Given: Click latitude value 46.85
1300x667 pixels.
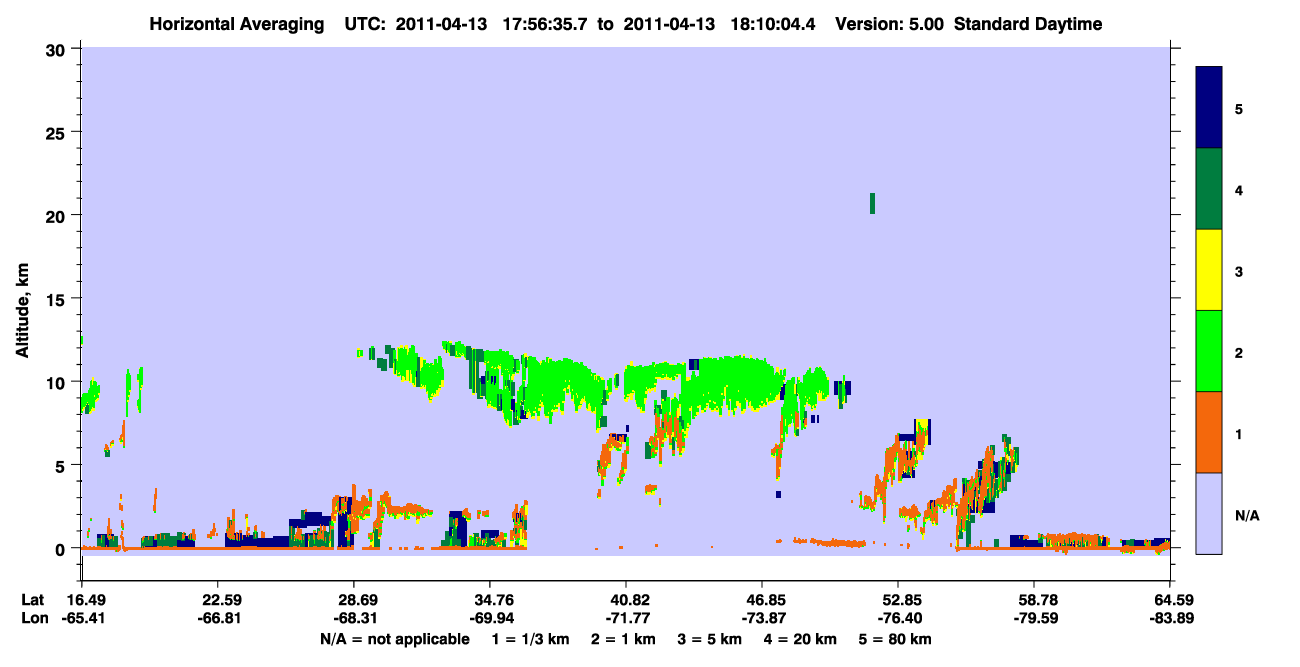Looking at the screenshot, I should 762,600.
